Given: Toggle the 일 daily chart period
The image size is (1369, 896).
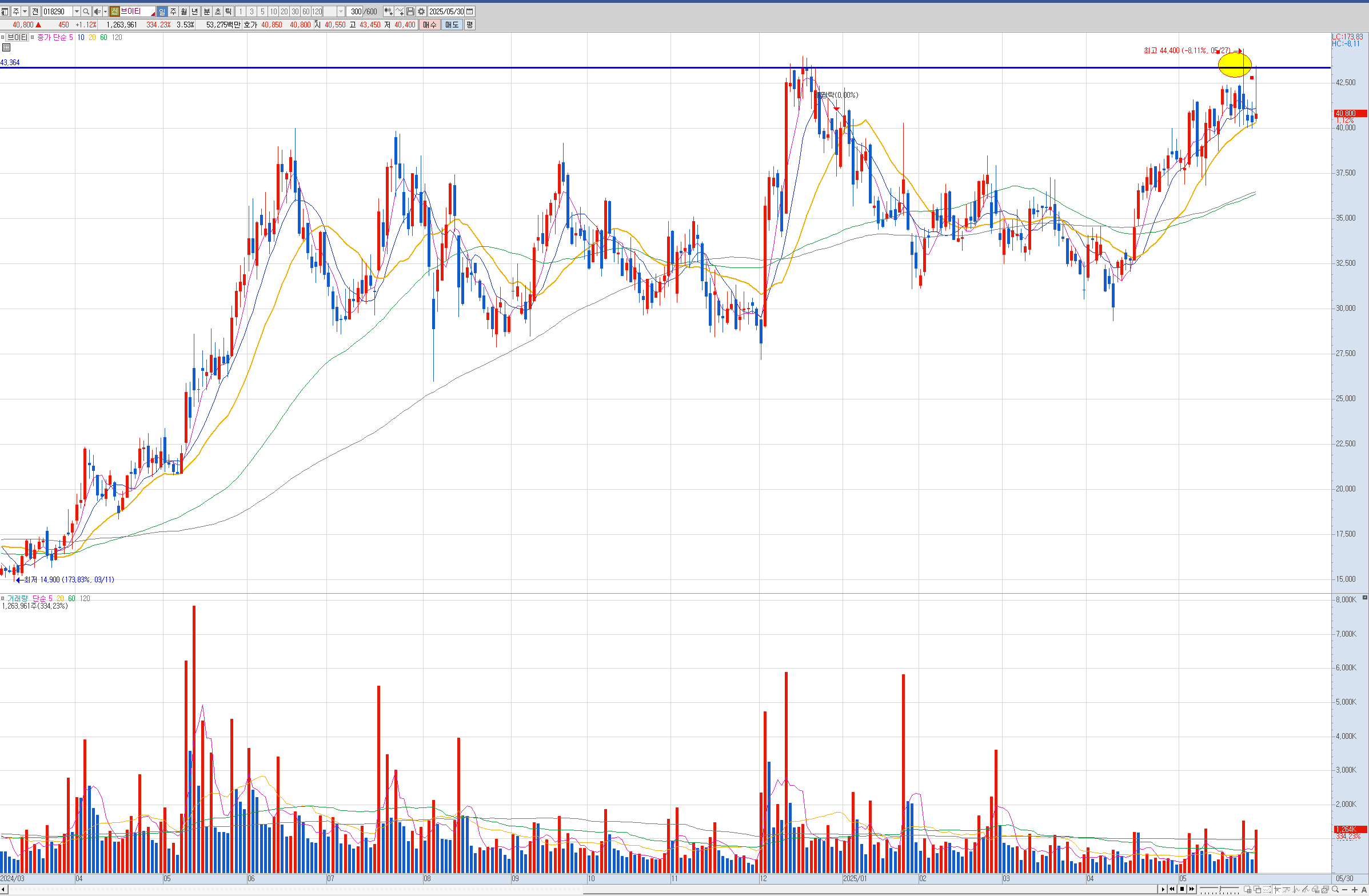Looking at the screenshot, I should (162, 11).
